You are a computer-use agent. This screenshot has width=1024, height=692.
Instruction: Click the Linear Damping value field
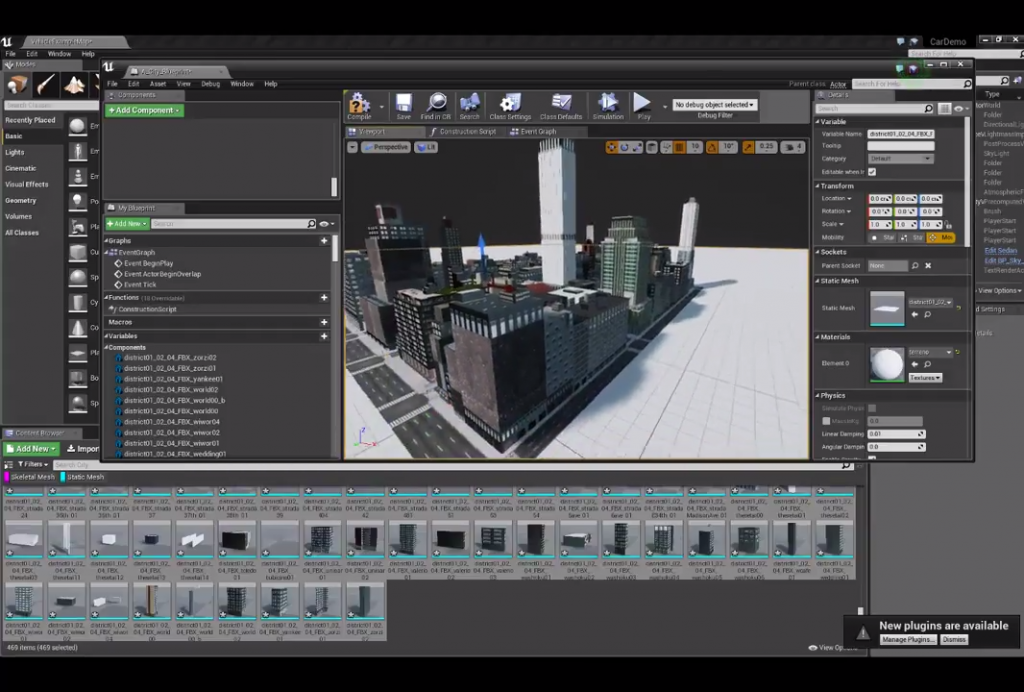click(896, 434)
